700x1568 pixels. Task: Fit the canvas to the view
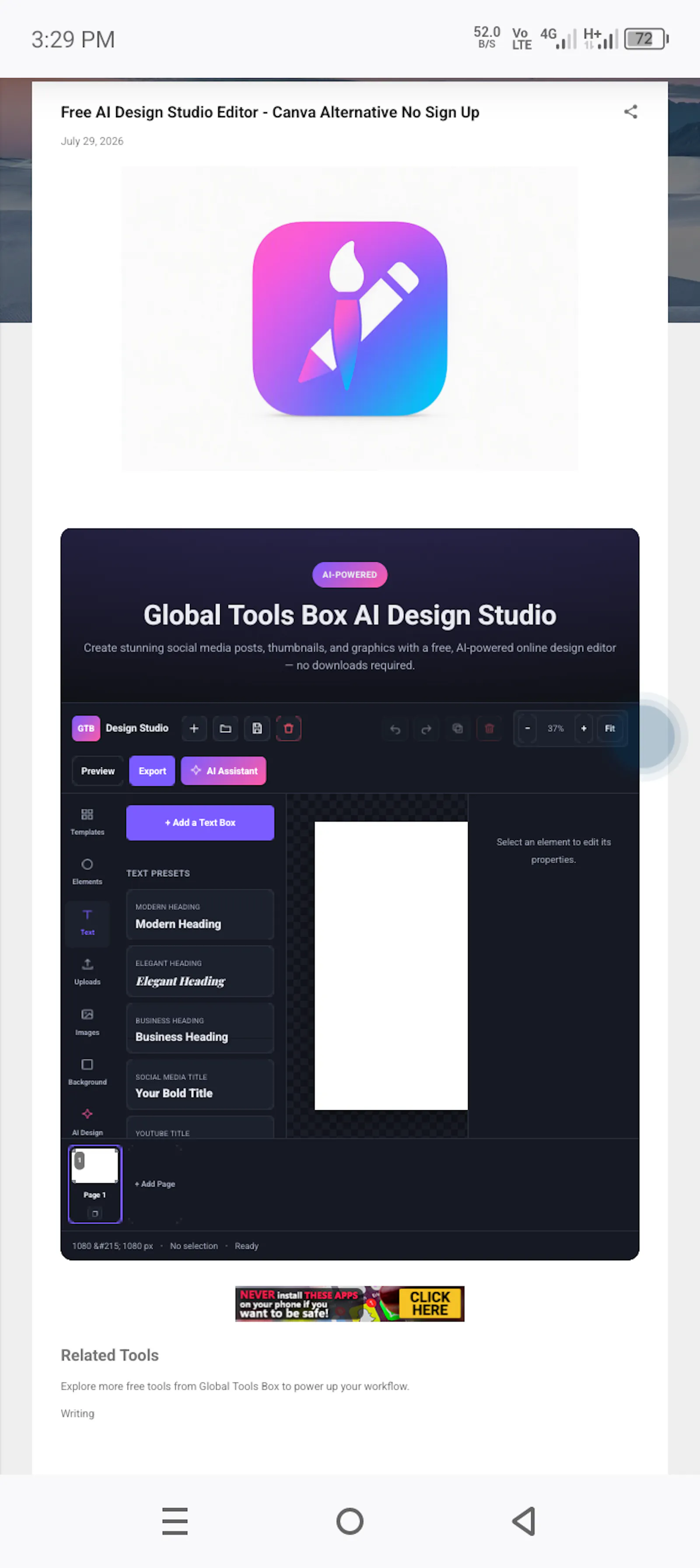coord(610,728)
